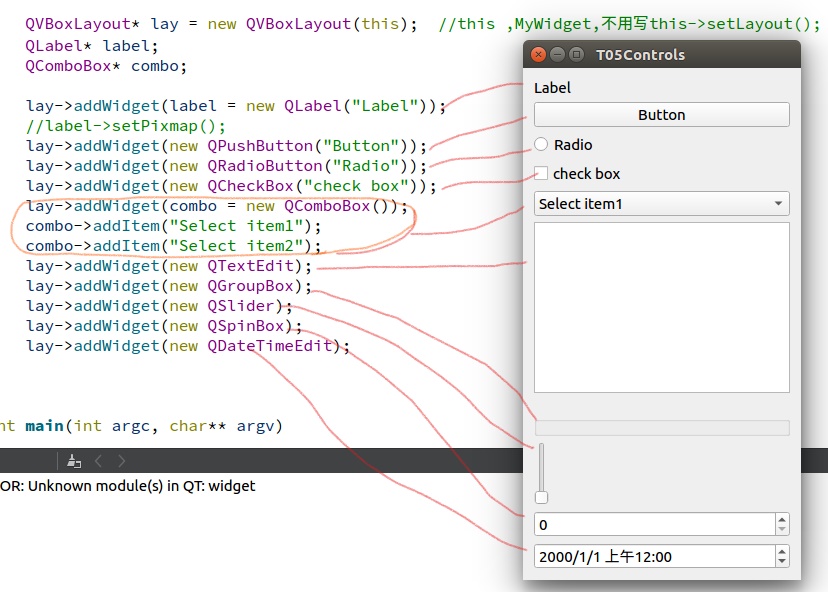Image resolution: width=828 pixels, height=592 pixels.
Task: Click the Label text in the window
Action: (552, 88)
